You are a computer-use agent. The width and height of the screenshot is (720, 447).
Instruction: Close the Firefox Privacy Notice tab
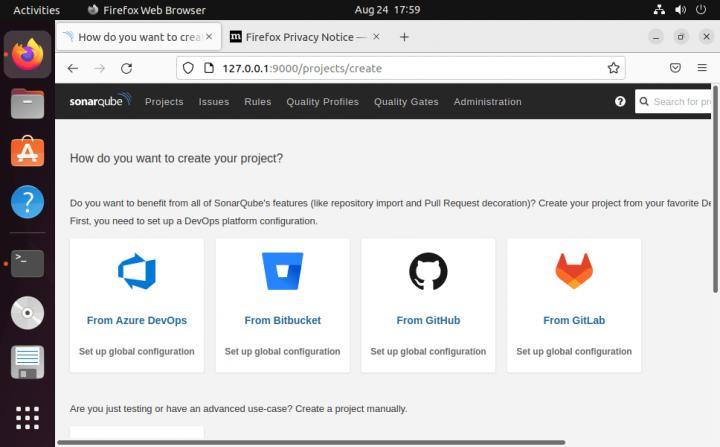[376, 37]
